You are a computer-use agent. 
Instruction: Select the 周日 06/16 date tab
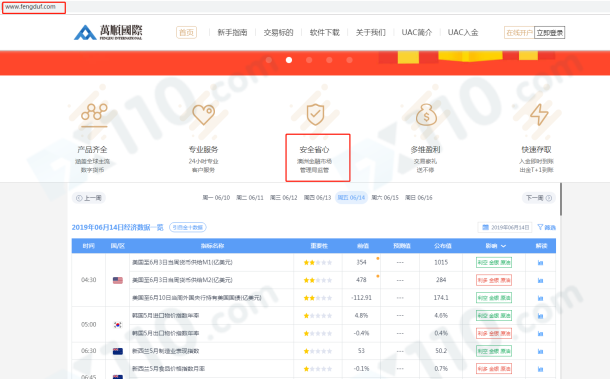click(x=419, y=198)
